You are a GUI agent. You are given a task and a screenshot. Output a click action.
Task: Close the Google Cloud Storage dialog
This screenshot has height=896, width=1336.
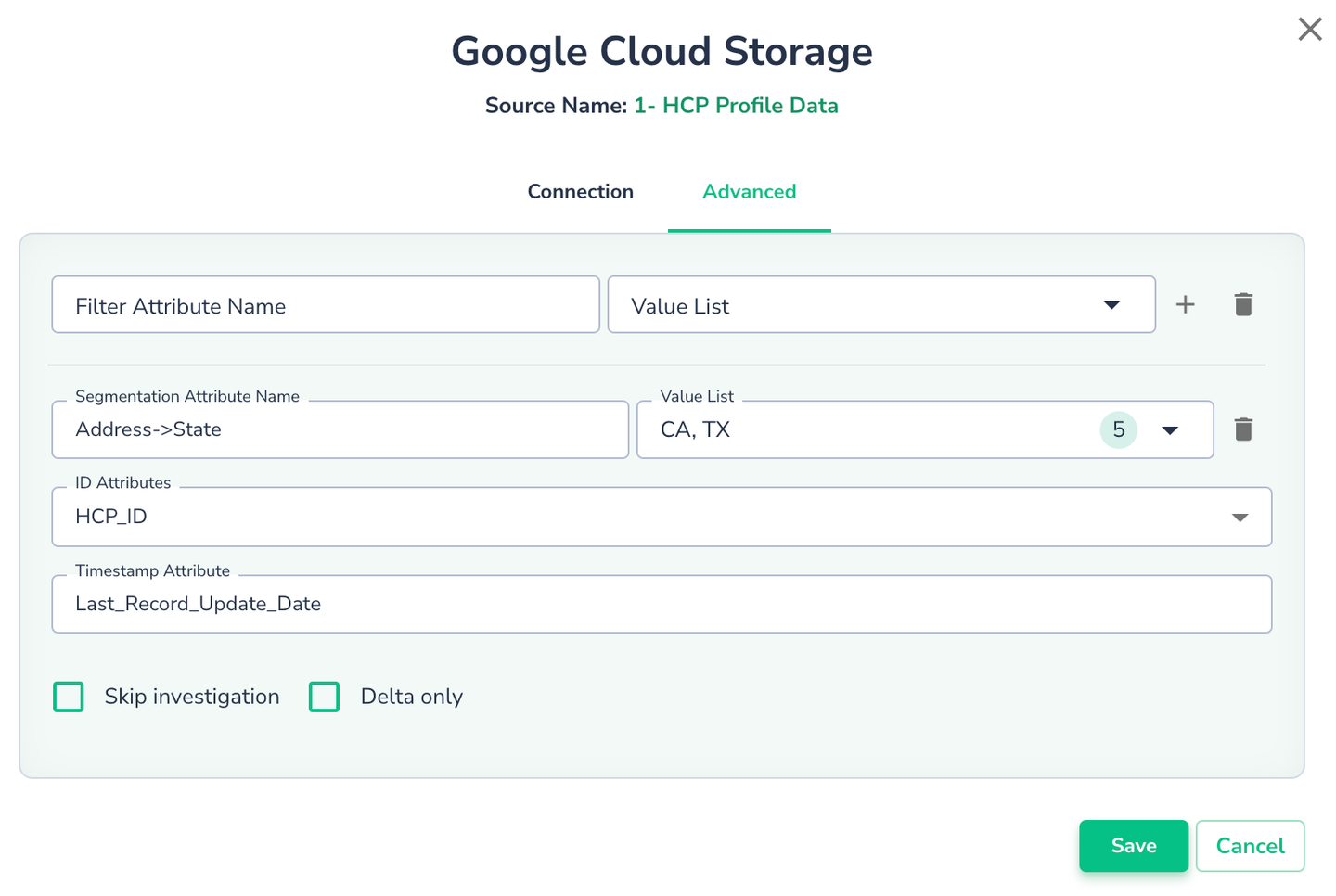(1309, 30)
